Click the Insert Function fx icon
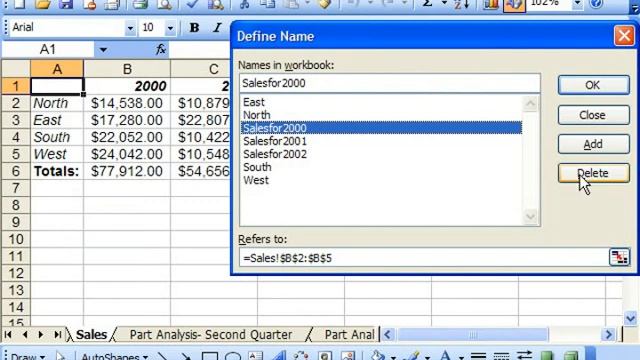Viewport: 640px width, 360px height. [x=161, y=50]
